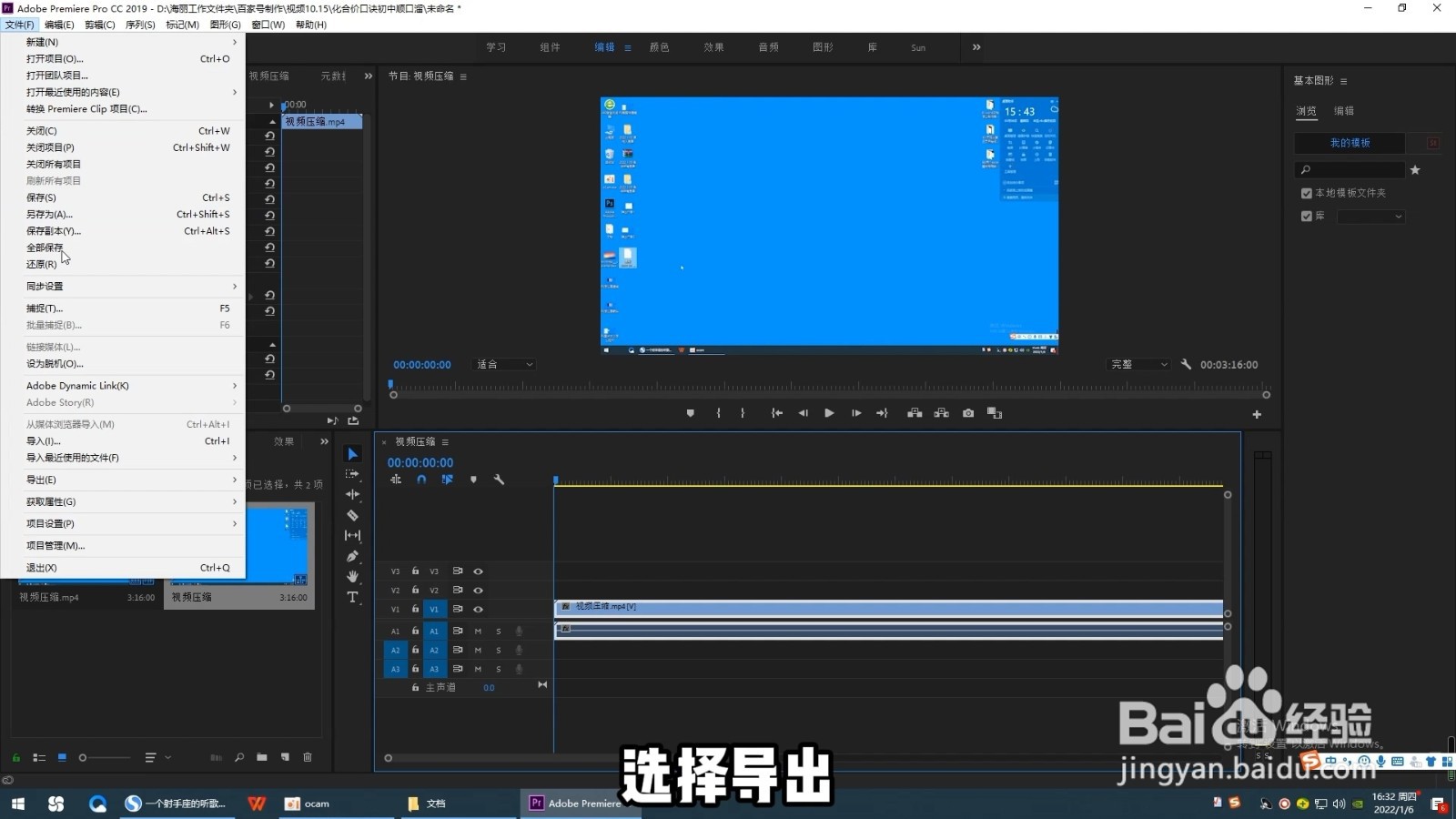Screen dimensions: 1456x819
Task: Toggle V2 track output eye
Action: [478, 591]
